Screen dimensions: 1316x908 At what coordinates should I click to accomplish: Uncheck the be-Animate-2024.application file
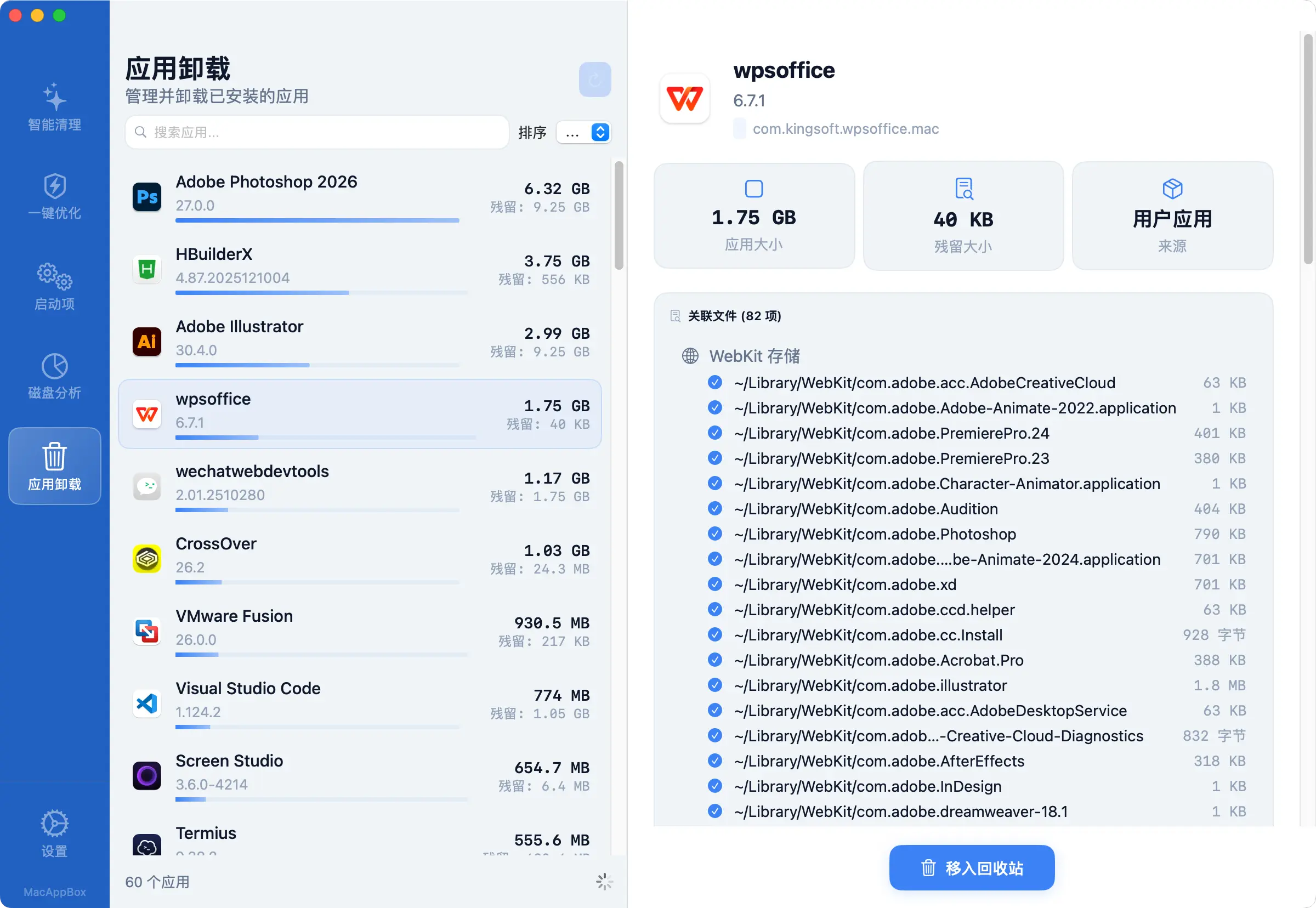pyautogui.click(x=714, y=559)
